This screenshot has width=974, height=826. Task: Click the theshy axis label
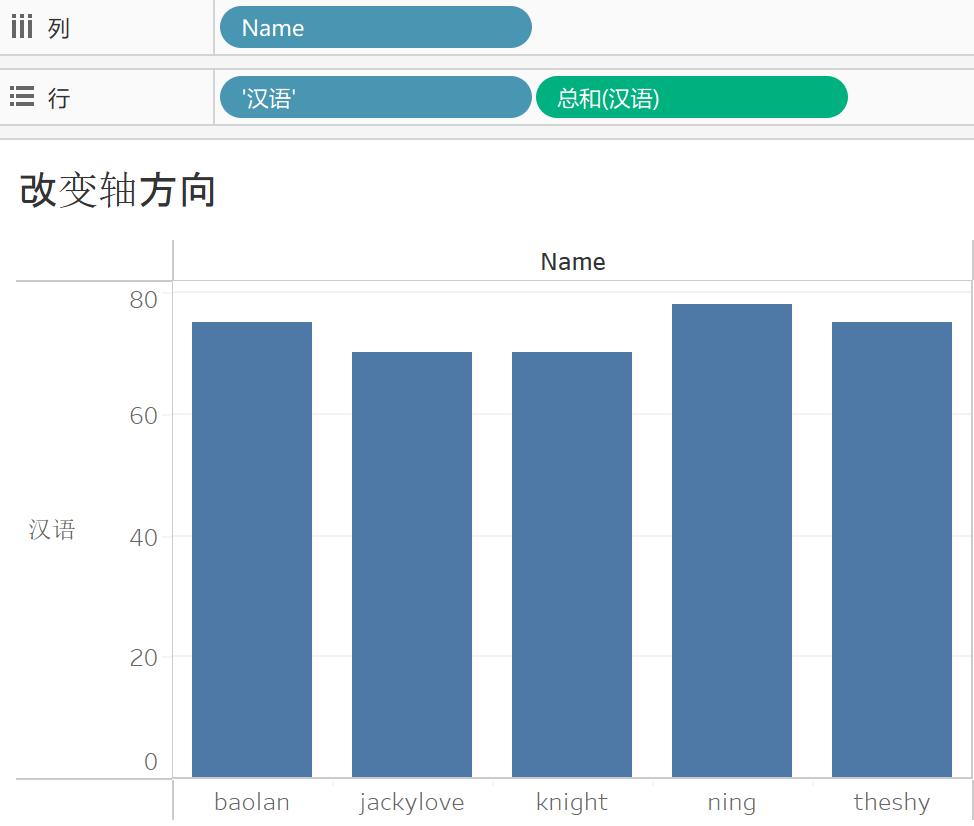892,802
